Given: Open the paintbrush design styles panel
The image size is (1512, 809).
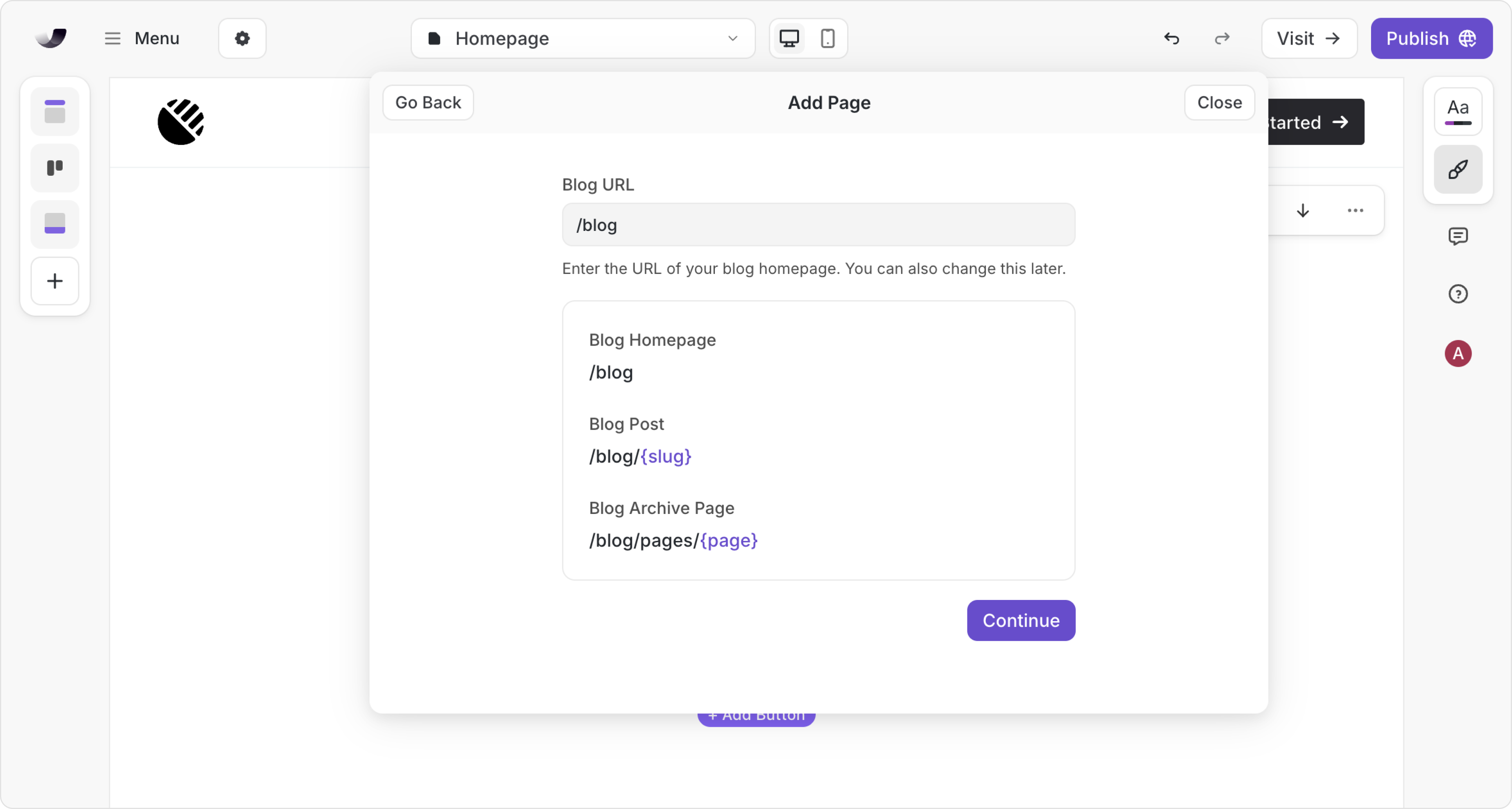Looking at the screenshot, I should pyautogui.click(x=1458, y=169).
